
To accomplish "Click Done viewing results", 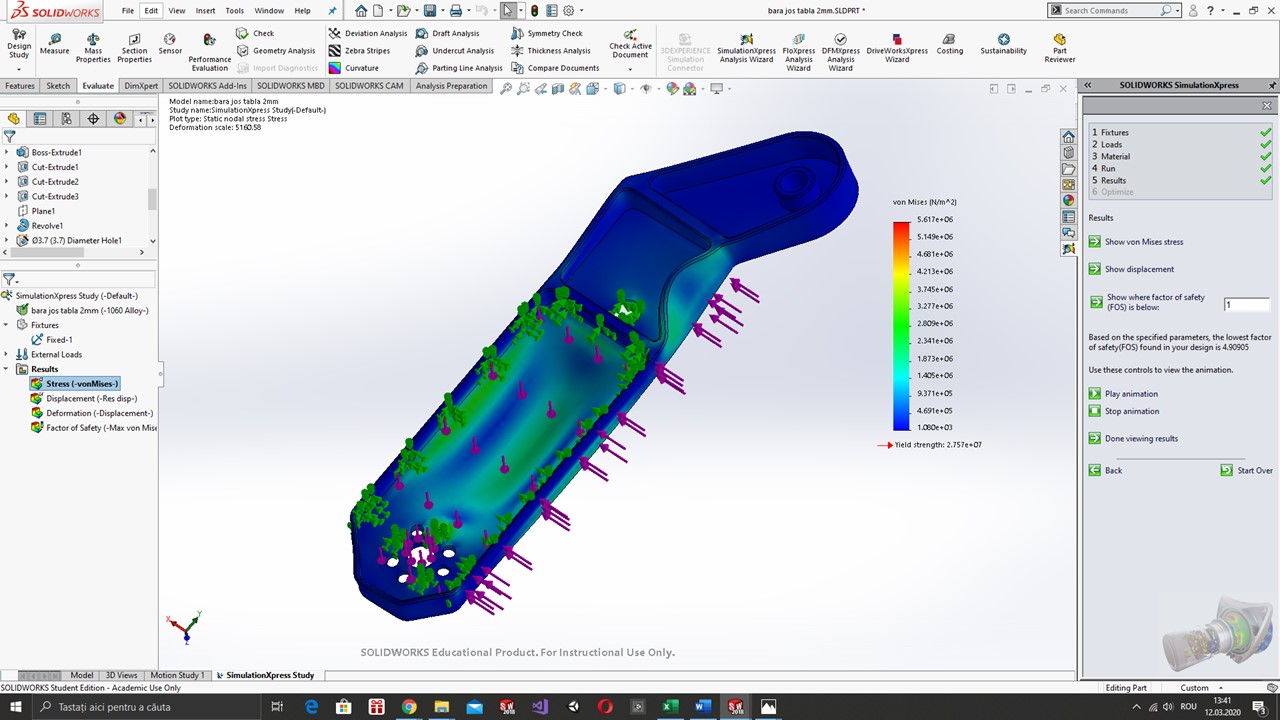I will 1133,438.
